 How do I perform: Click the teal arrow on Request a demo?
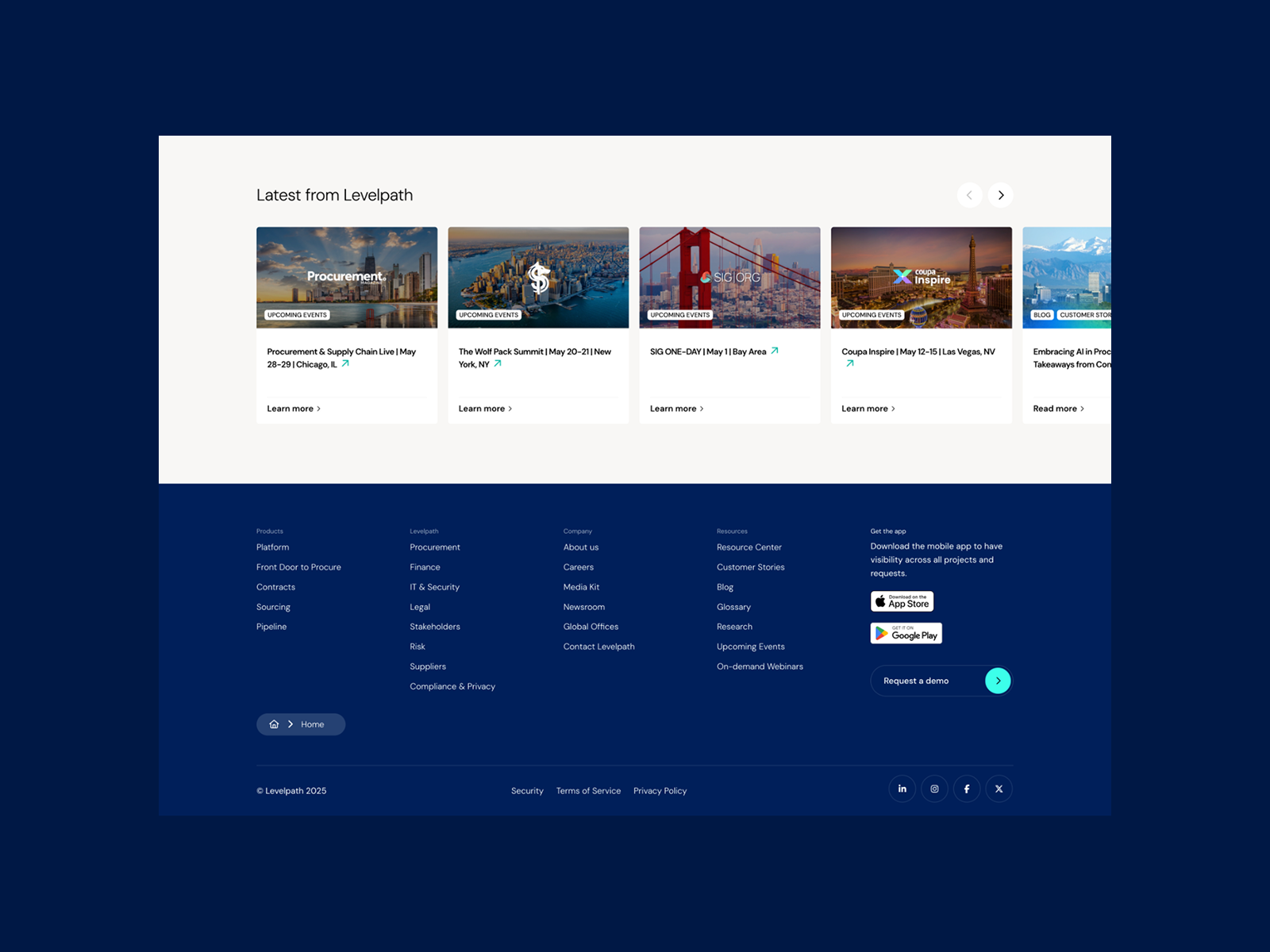coord(998,681)
